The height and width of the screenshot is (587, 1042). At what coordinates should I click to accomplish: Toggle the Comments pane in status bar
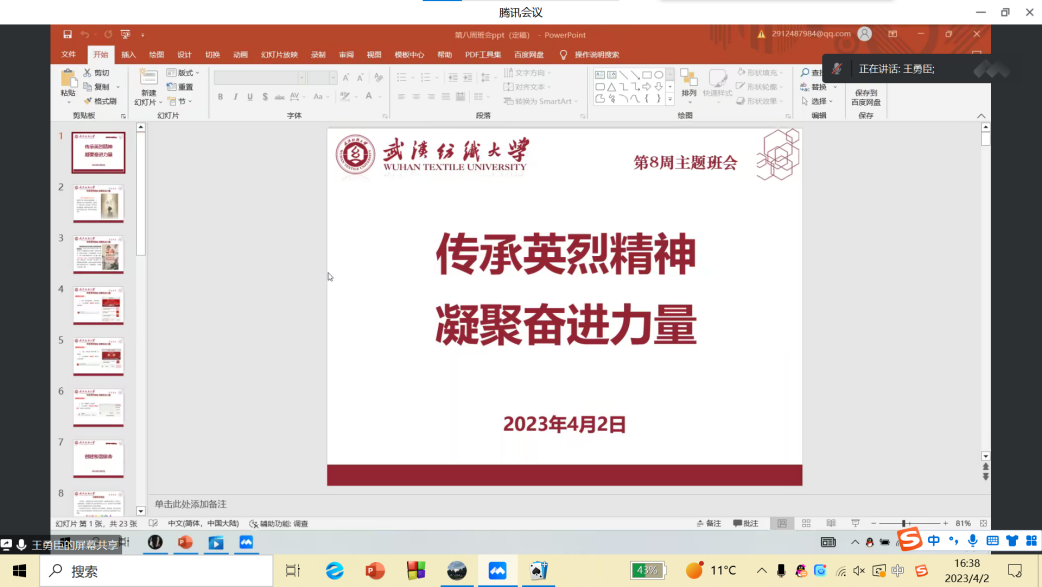(x=745, y=524)
